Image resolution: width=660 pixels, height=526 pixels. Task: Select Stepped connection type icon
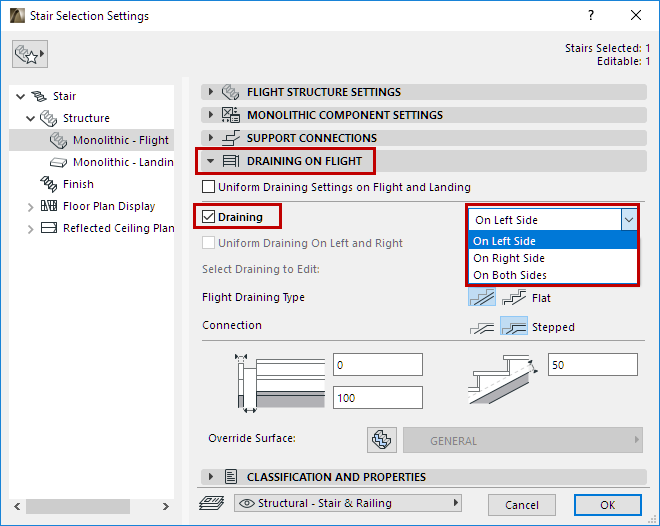click(x=514, y=326)
